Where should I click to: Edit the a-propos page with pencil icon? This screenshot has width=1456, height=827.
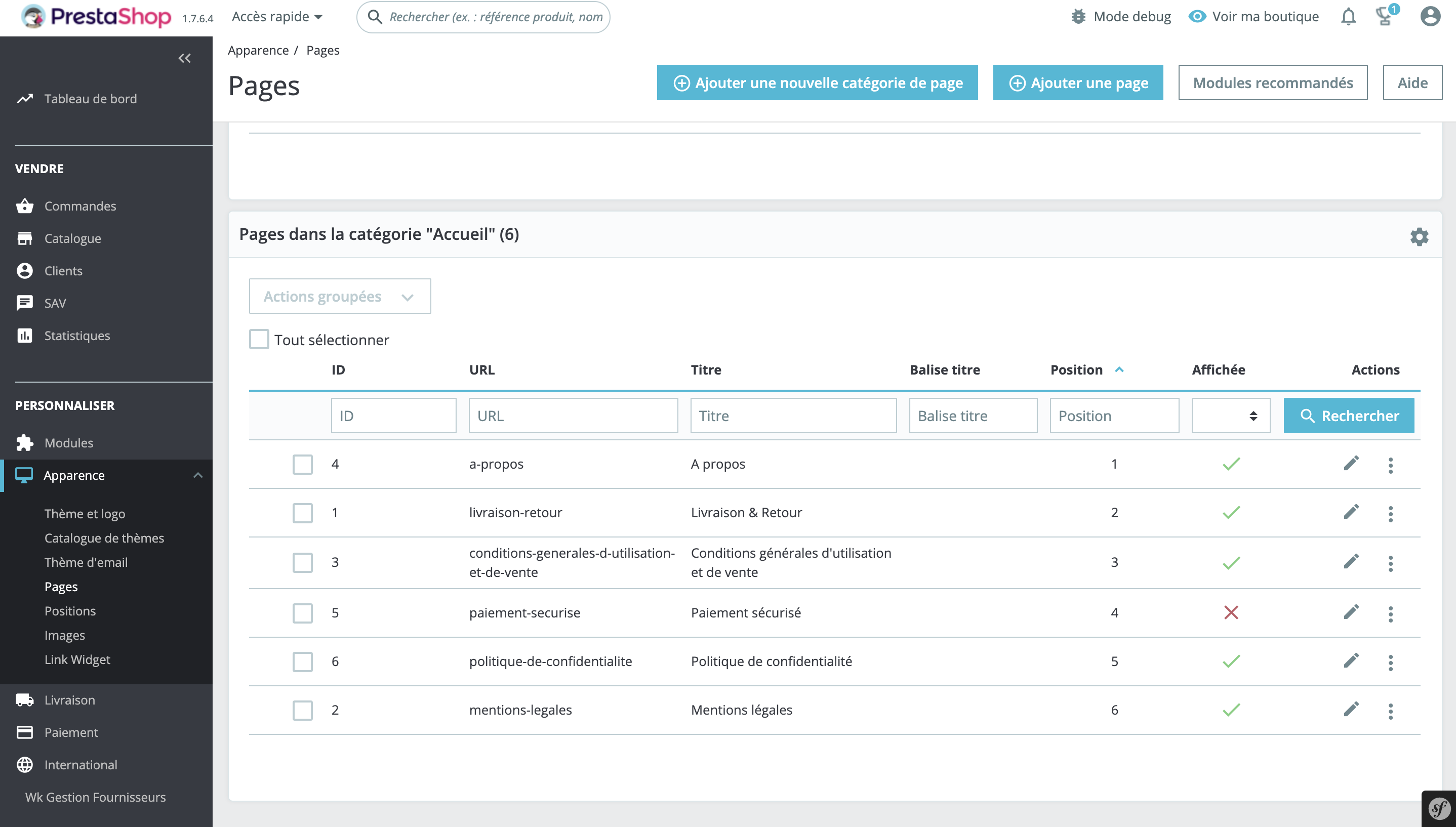[x=1351, y=464]
